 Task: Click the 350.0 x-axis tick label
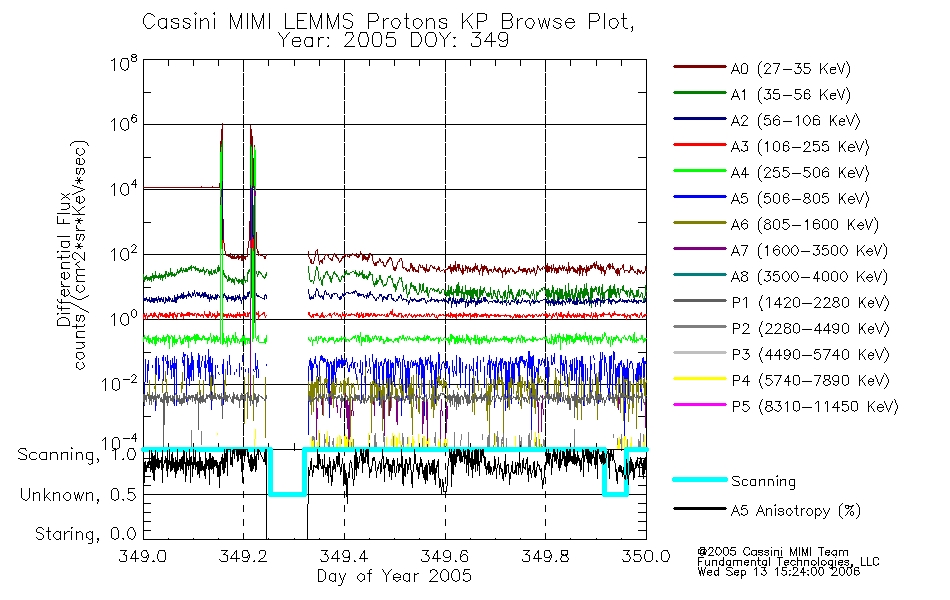coord(646,556)
